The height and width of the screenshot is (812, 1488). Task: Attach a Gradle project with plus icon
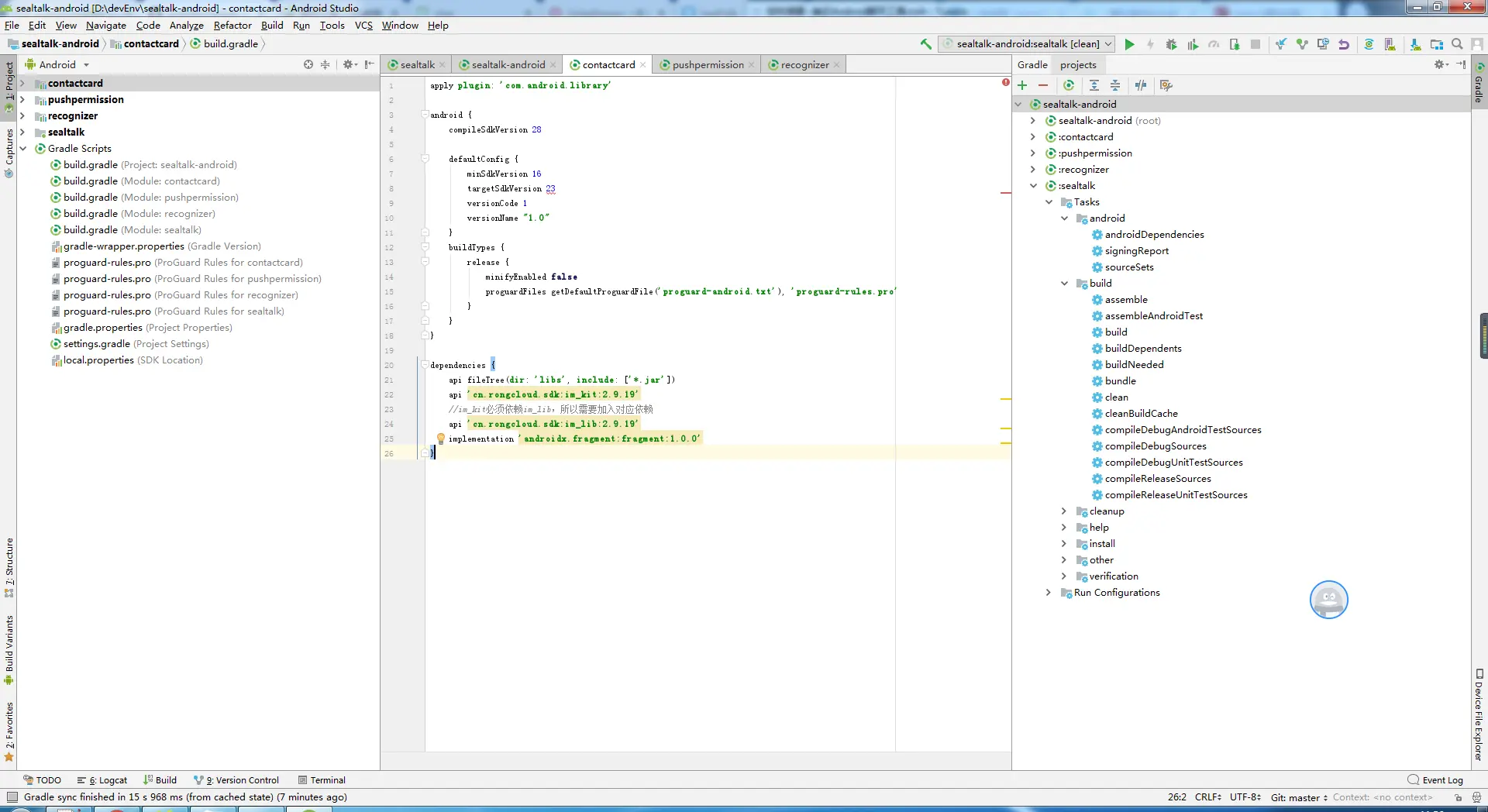pyautogui.click(x=1023, y=85)
